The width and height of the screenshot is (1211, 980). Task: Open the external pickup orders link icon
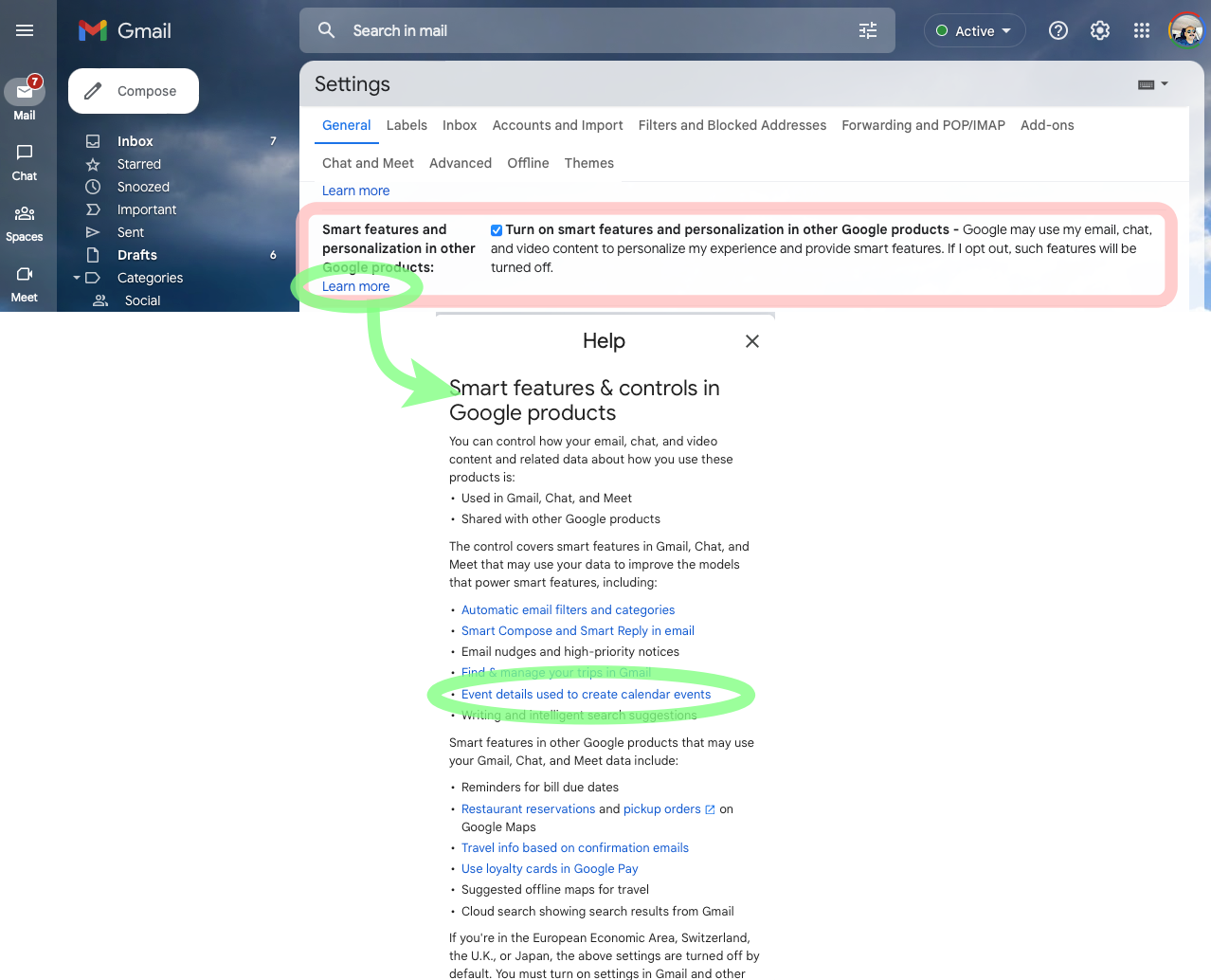(x=710, y=809)
